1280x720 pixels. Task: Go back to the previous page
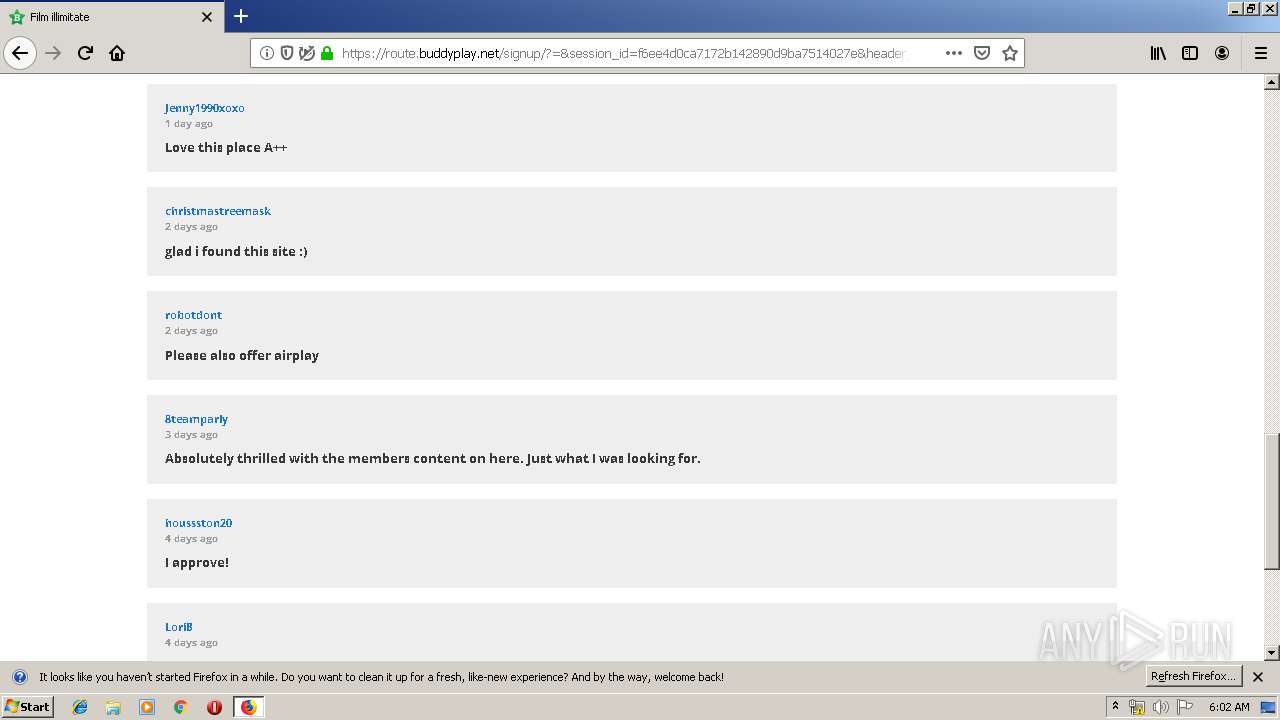20,53
